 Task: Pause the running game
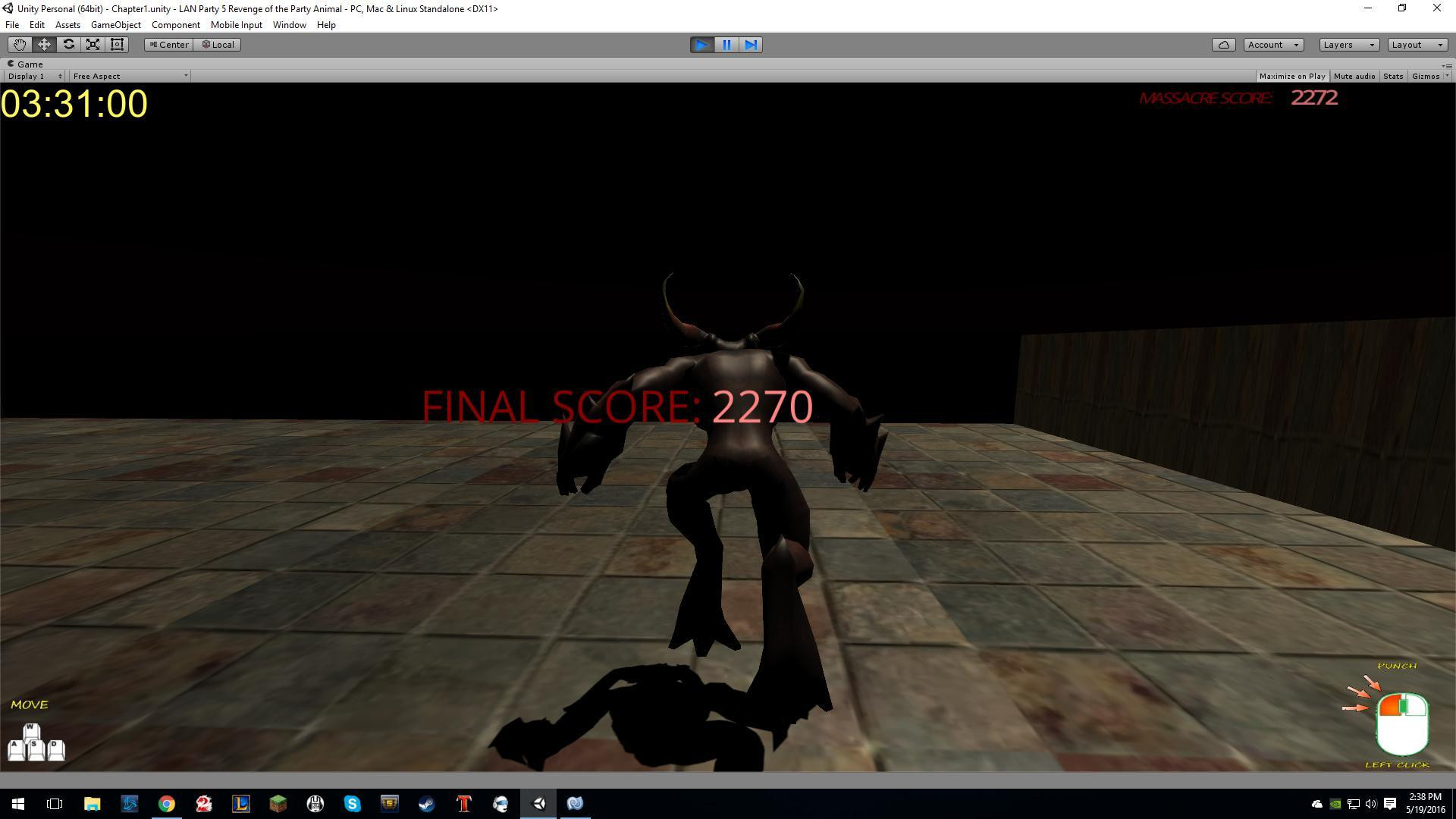tap(726, 45)
